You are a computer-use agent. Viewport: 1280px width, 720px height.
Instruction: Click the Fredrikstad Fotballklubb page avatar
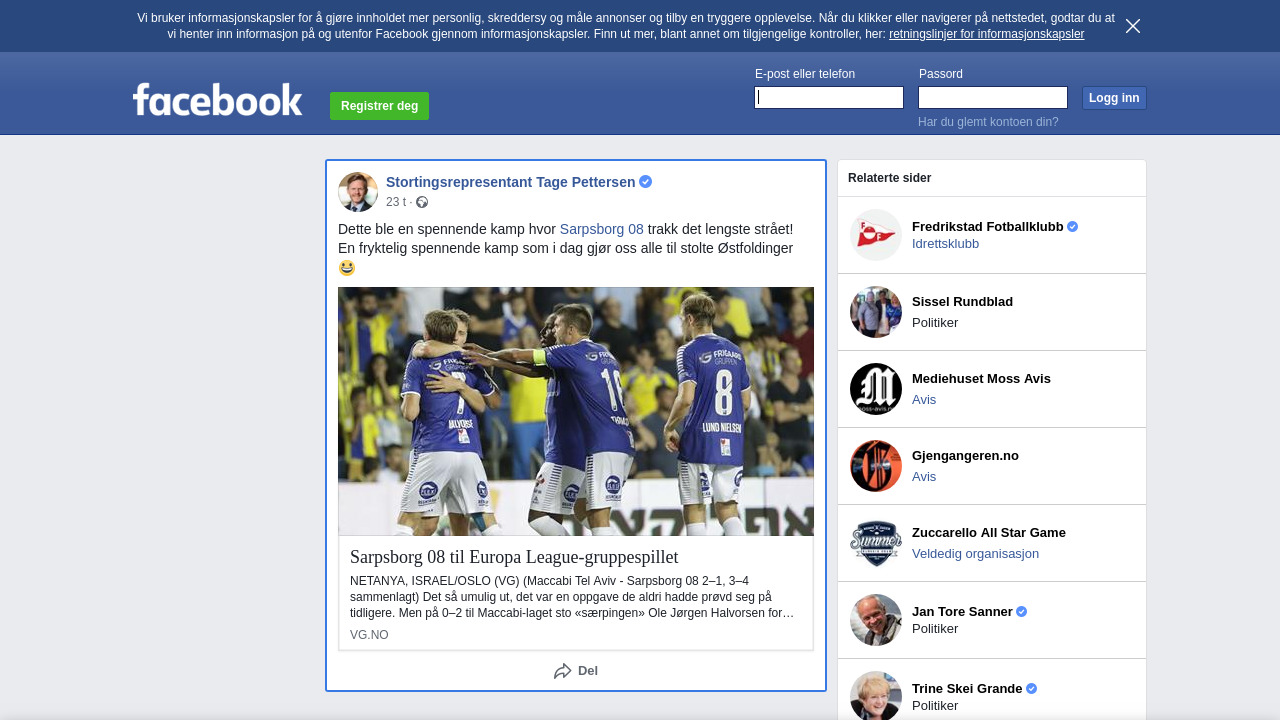point(876,235)
